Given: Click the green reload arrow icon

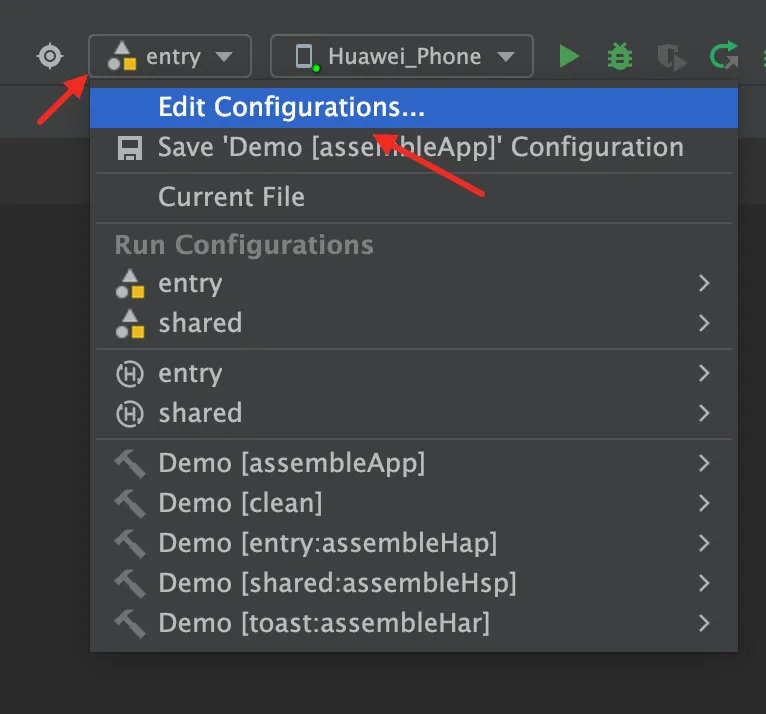Looking at the screenshot, I should (x=723, y=56).
